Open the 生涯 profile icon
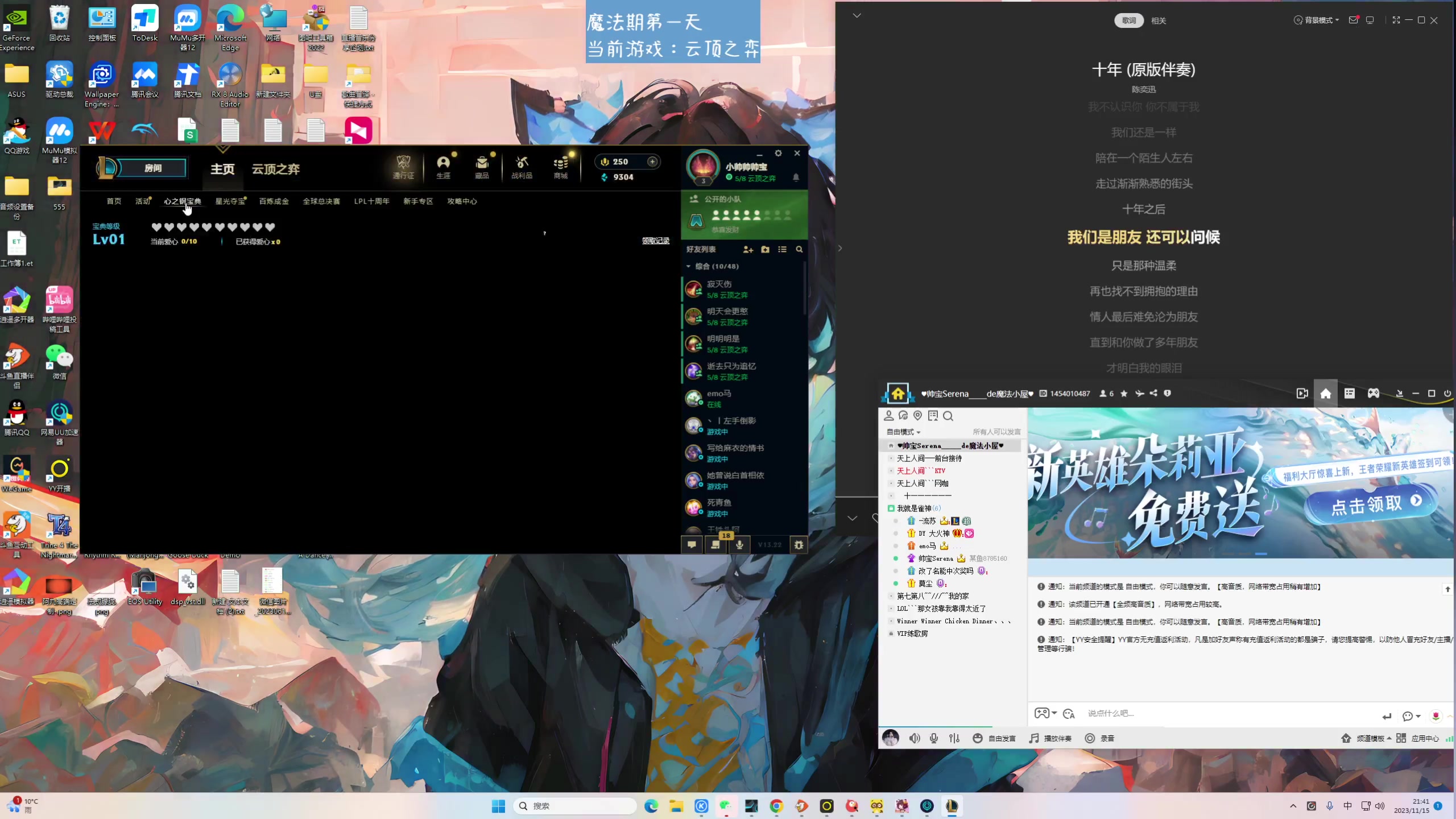This screenshot has width=1456, height=819. pyautogui.click(x=443, y=167)
